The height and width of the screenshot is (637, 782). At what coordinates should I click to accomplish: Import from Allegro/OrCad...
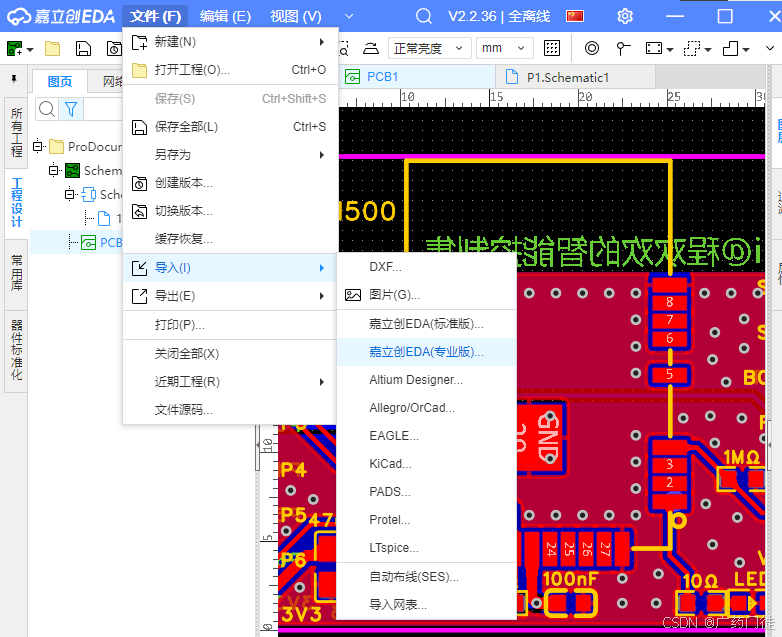[426, 408]
